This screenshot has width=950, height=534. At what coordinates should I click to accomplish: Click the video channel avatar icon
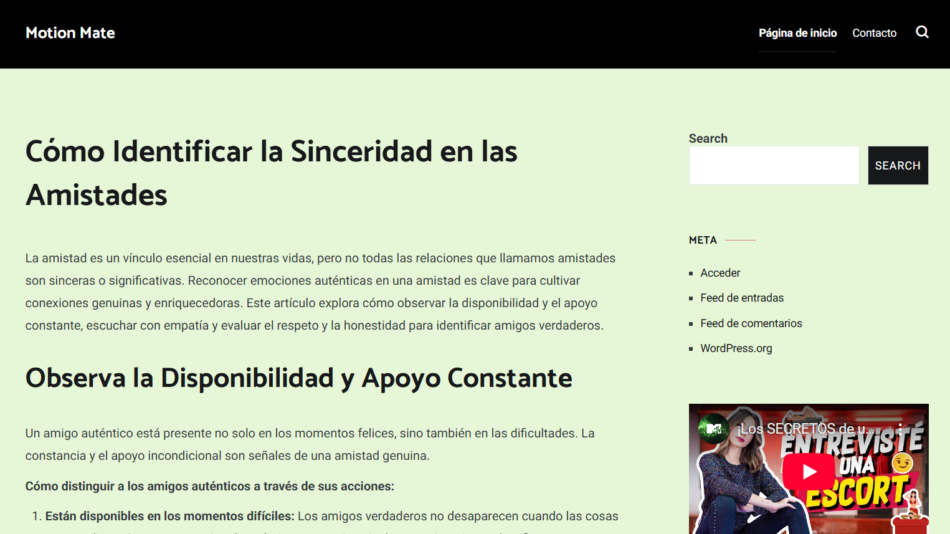coord(713,428)
